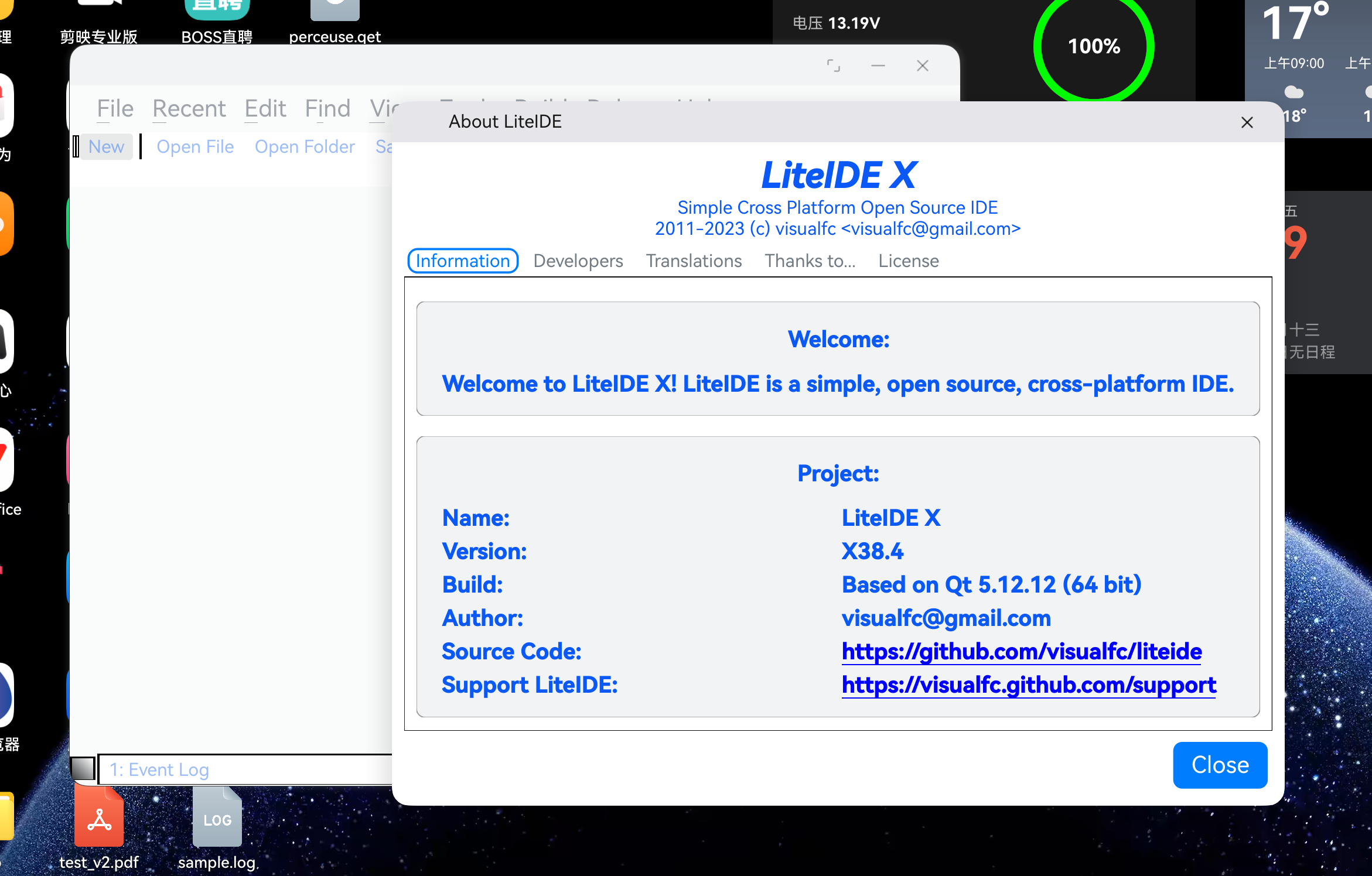Click the LiteIDE X title logo
Screen dimensions: 1372x876
pos(838,175)
